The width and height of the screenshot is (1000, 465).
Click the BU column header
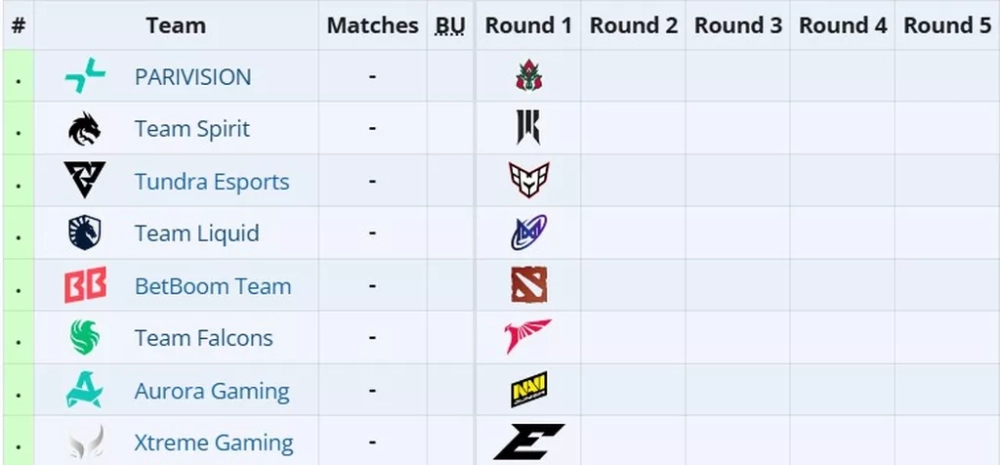pos(450,26)
